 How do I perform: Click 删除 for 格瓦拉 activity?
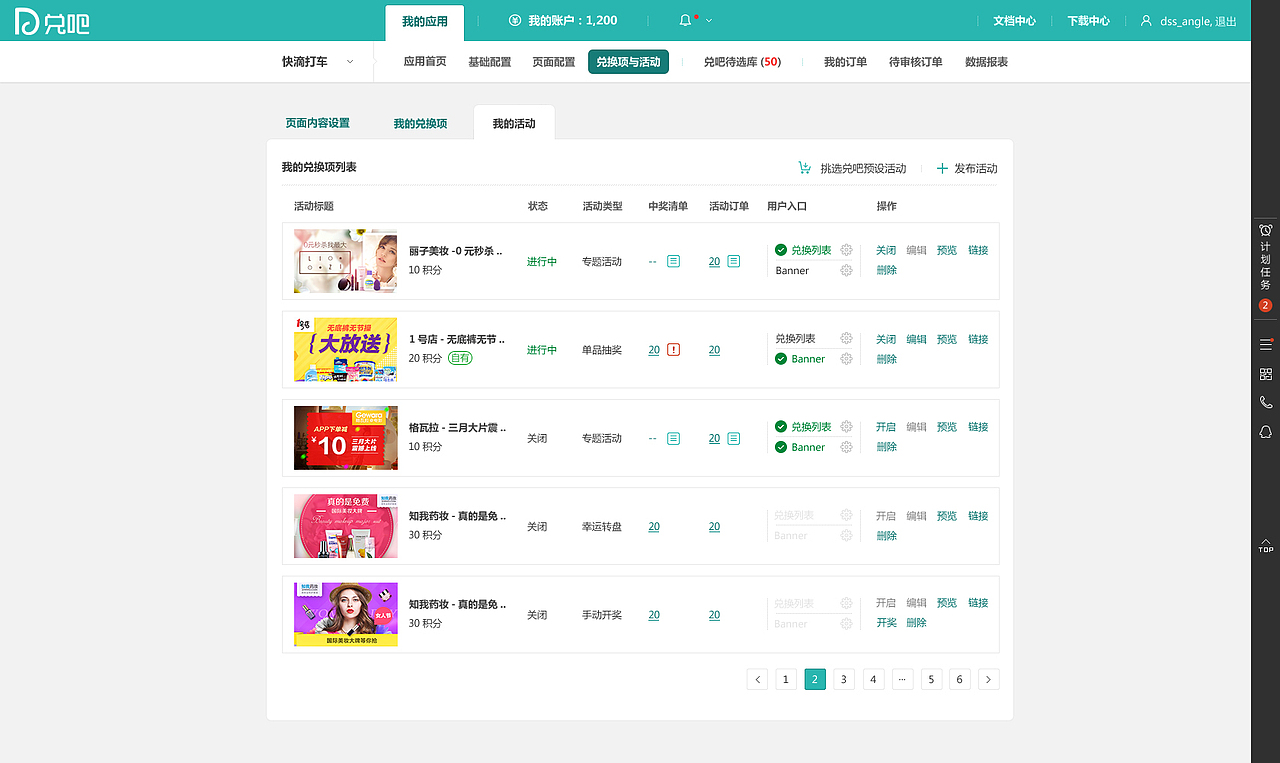[886, 447]
